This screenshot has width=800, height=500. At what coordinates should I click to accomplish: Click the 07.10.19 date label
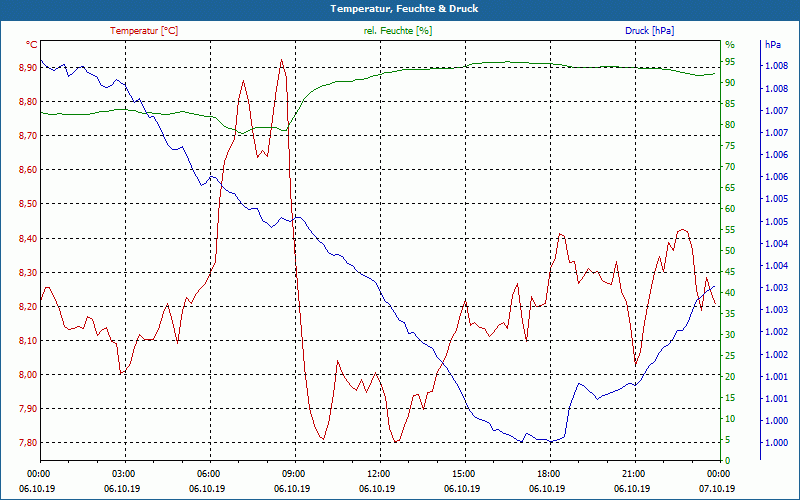[x=717, y=489]
